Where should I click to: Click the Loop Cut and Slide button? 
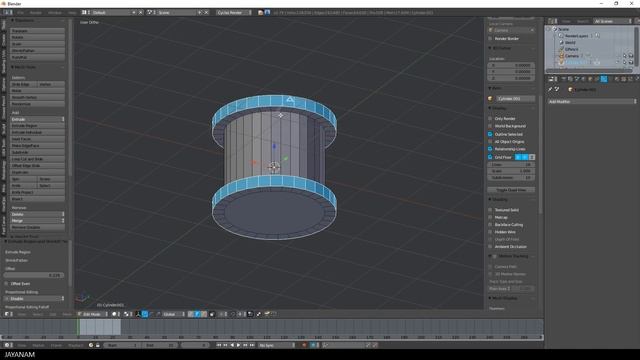point(38,159)
